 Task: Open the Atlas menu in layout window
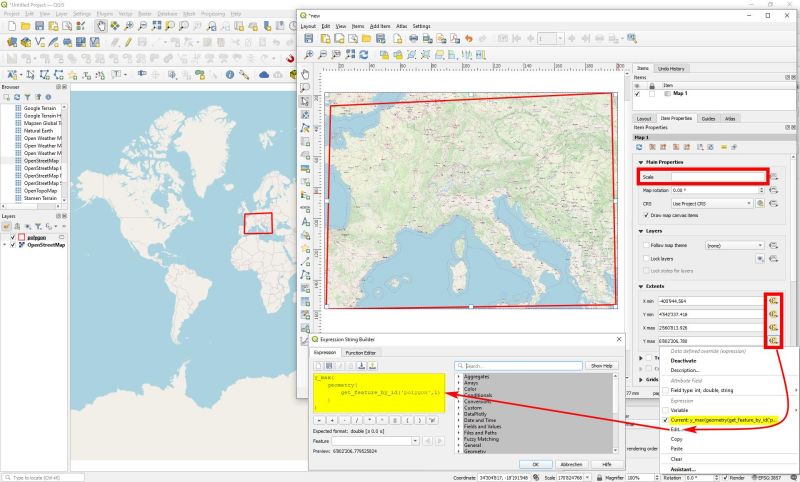coord(402,26)
